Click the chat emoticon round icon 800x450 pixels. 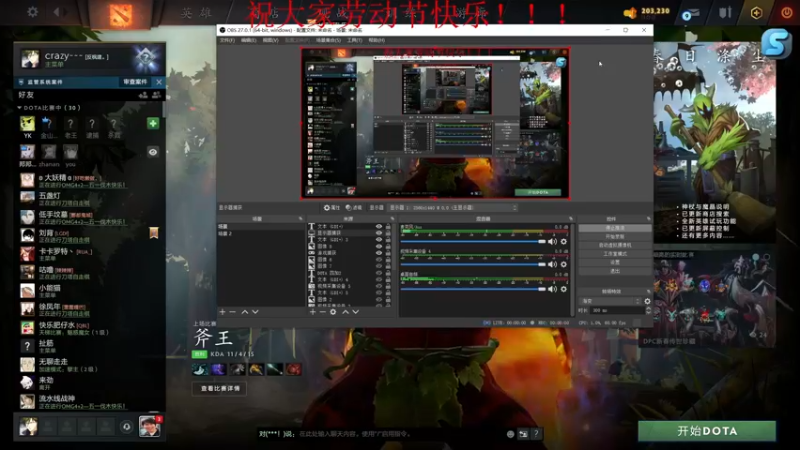click(510, 434)
